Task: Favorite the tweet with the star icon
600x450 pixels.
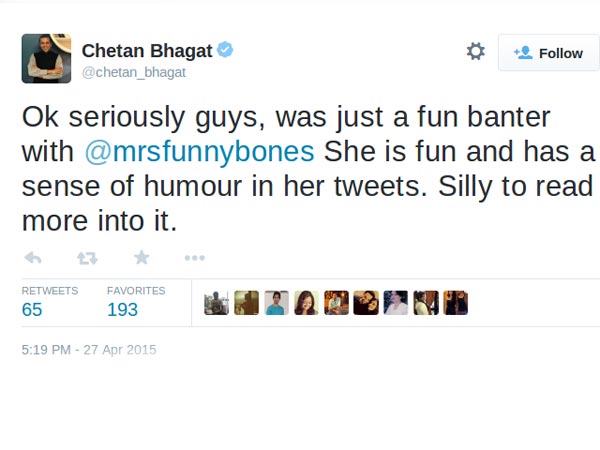Action: 141,258
